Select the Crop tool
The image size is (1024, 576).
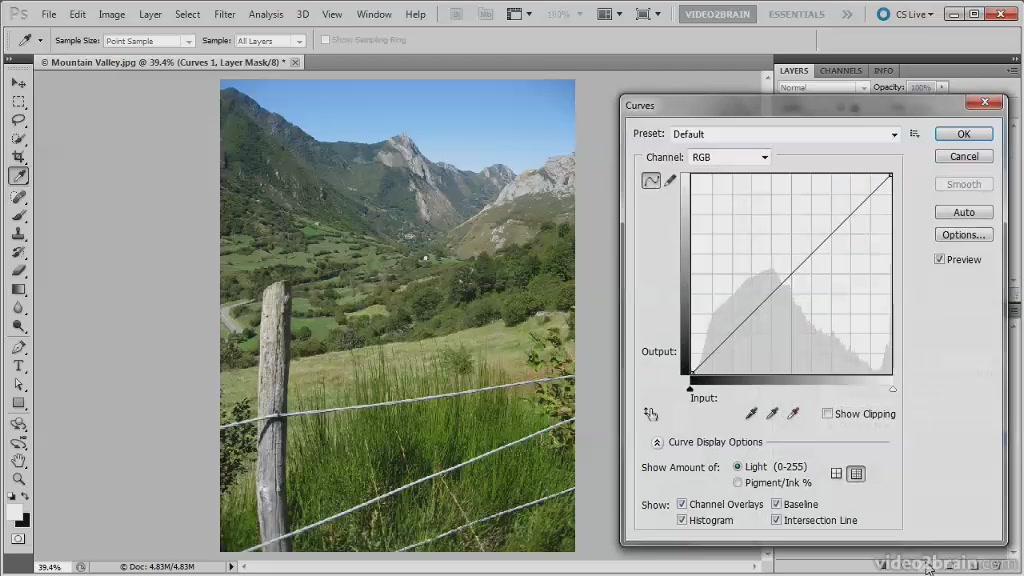tap(18, 157)
